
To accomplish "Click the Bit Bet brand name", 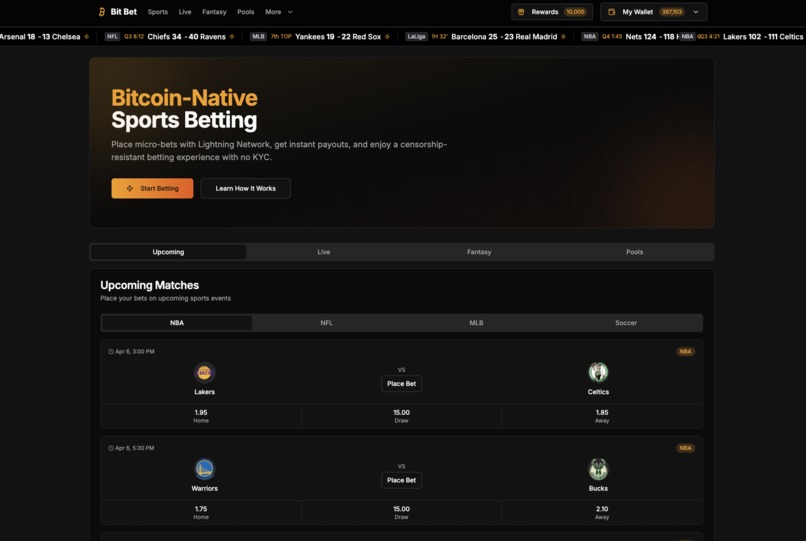I will click(x=124, y=12).
